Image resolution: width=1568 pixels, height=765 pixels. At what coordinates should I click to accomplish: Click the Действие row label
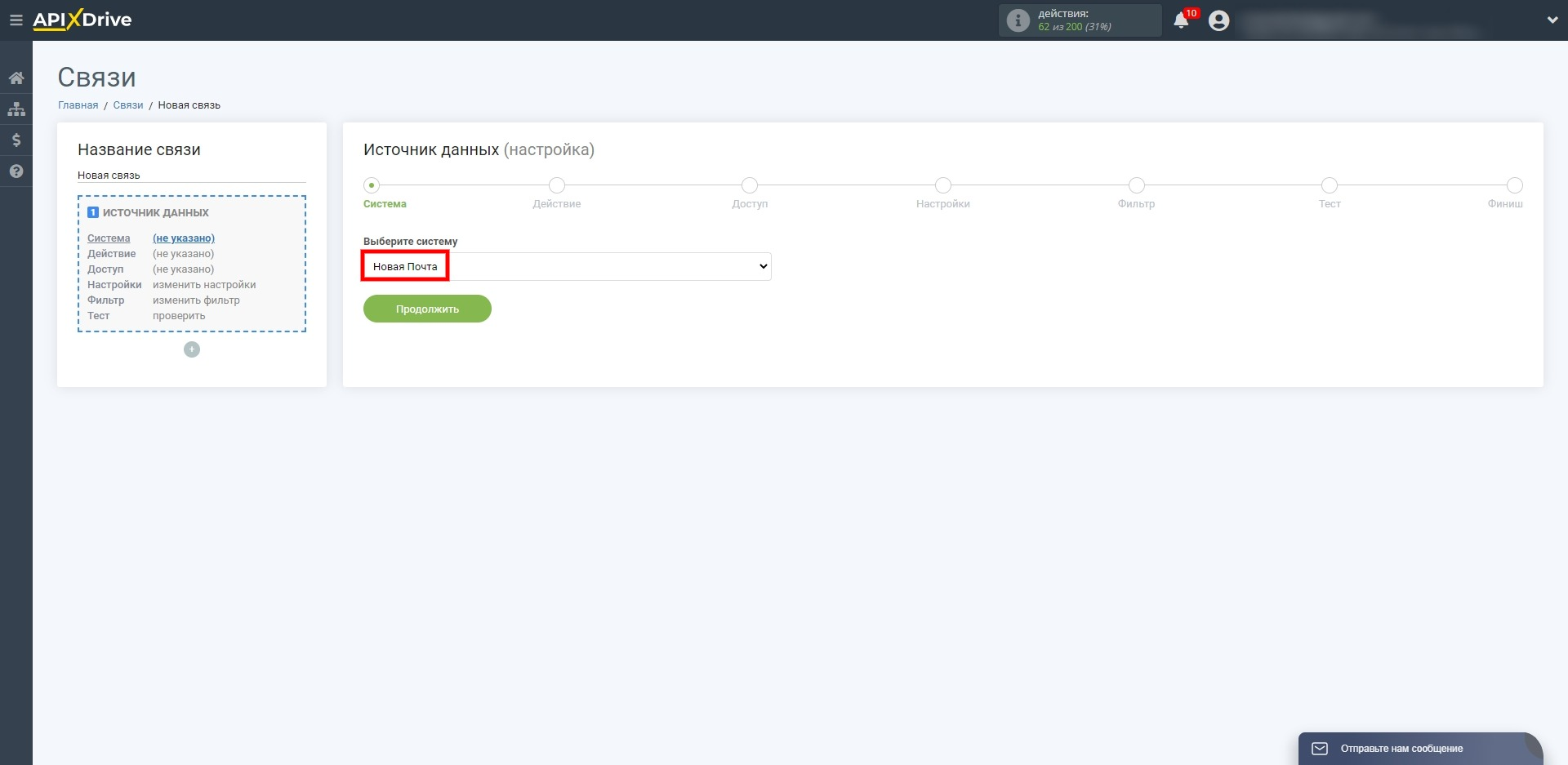[x=112, y=254]
